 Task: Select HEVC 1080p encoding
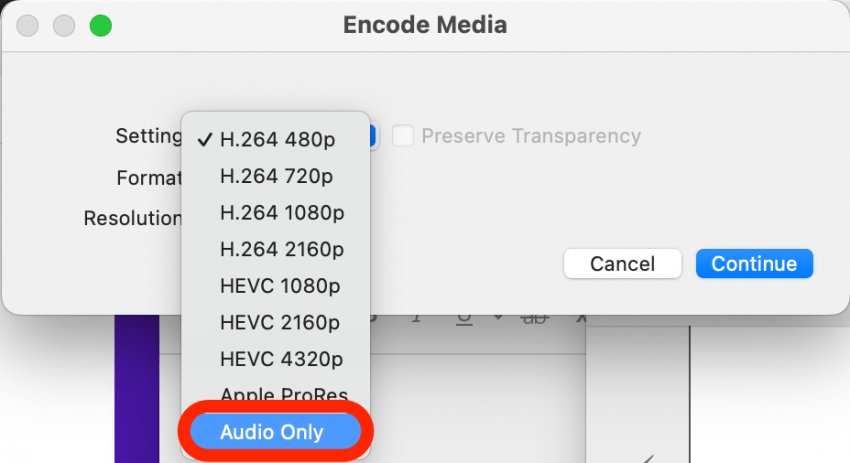(280, 286)
